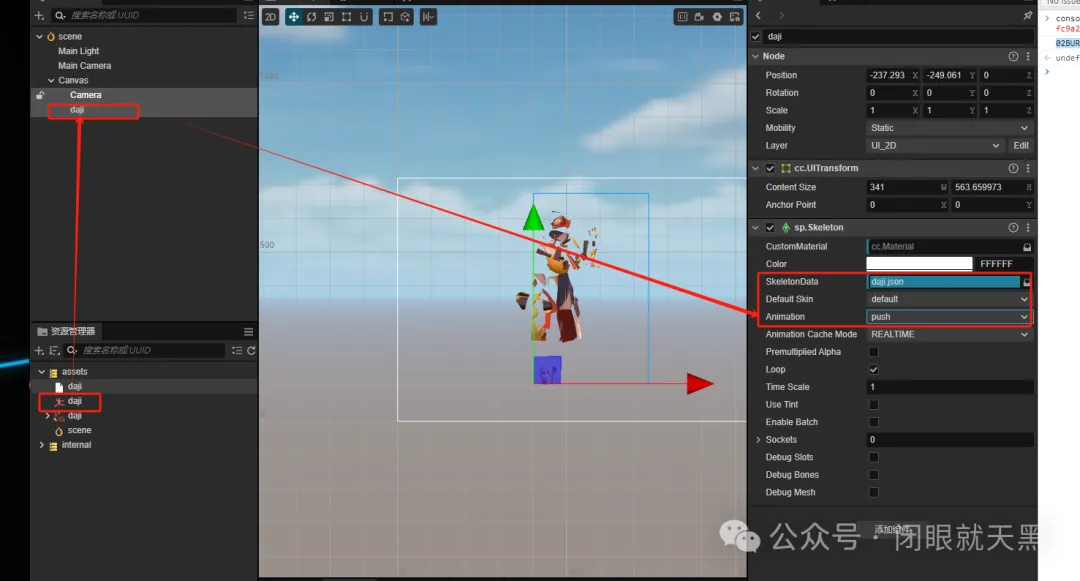Open the align tools dropdown in scene toolbar
Viewport: 1080px width, 581px height.
tap(428, 17)
